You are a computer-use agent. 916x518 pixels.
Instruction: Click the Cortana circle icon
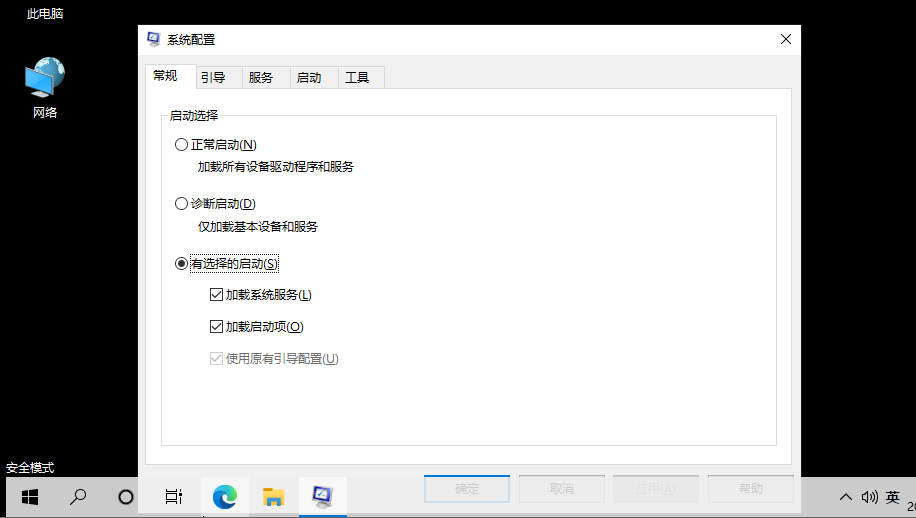126,497
